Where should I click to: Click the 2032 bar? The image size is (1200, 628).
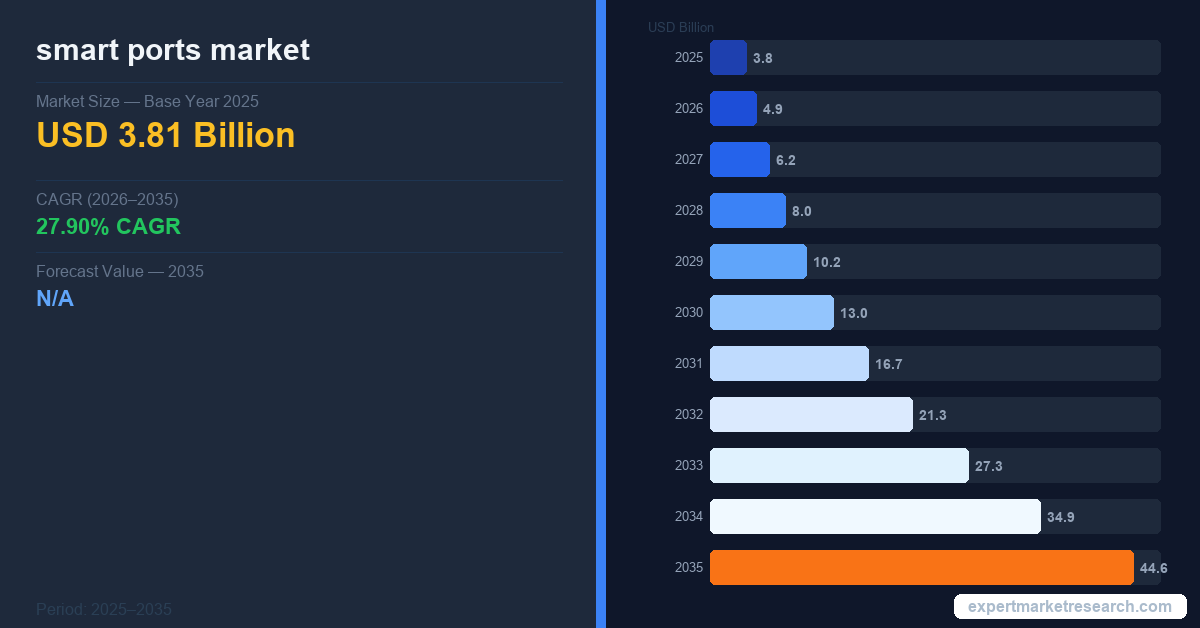tap(811, 415)
